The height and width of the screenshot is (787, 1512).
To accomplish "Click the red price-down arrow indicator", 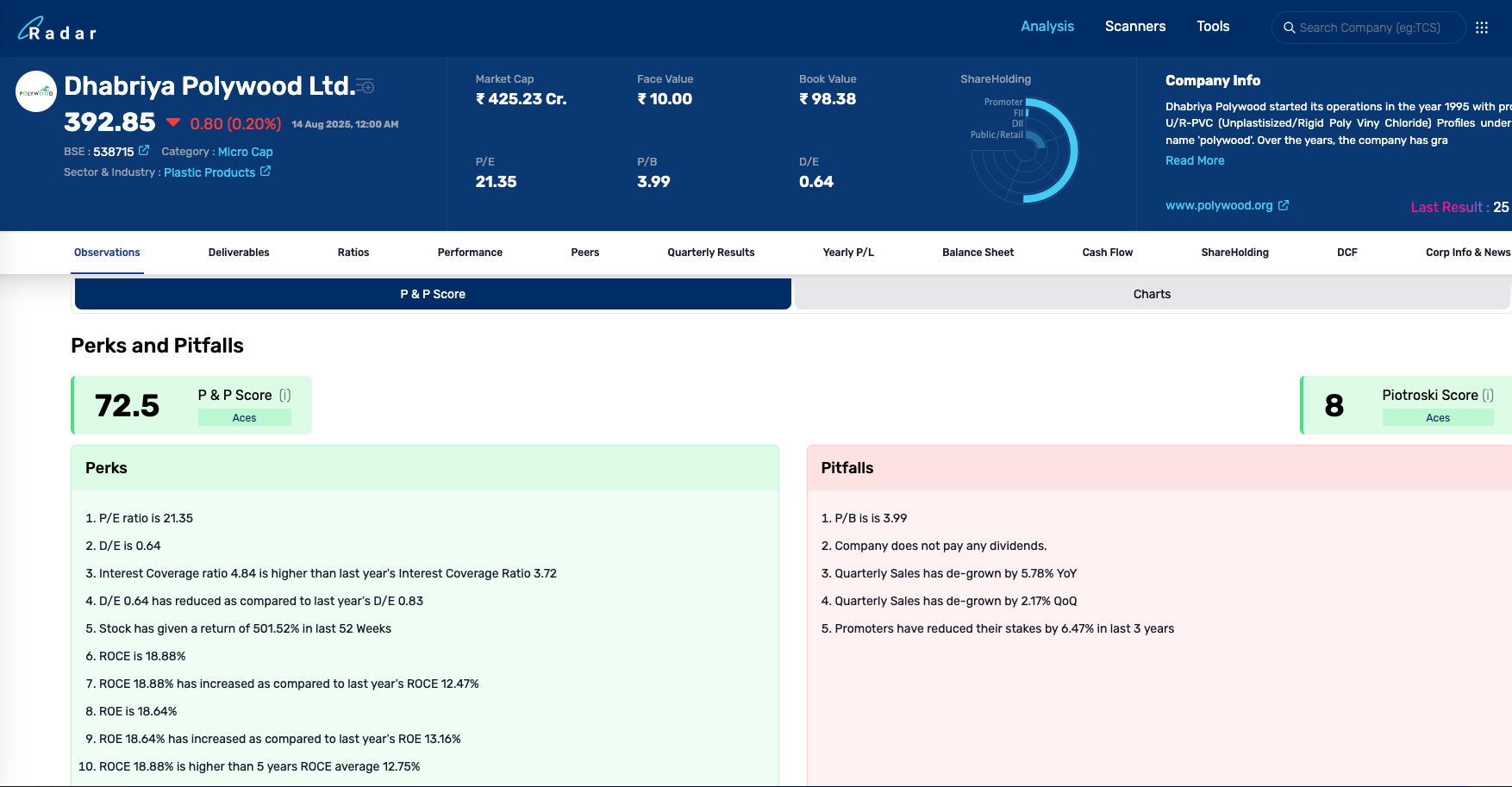I will click(173, 122).
